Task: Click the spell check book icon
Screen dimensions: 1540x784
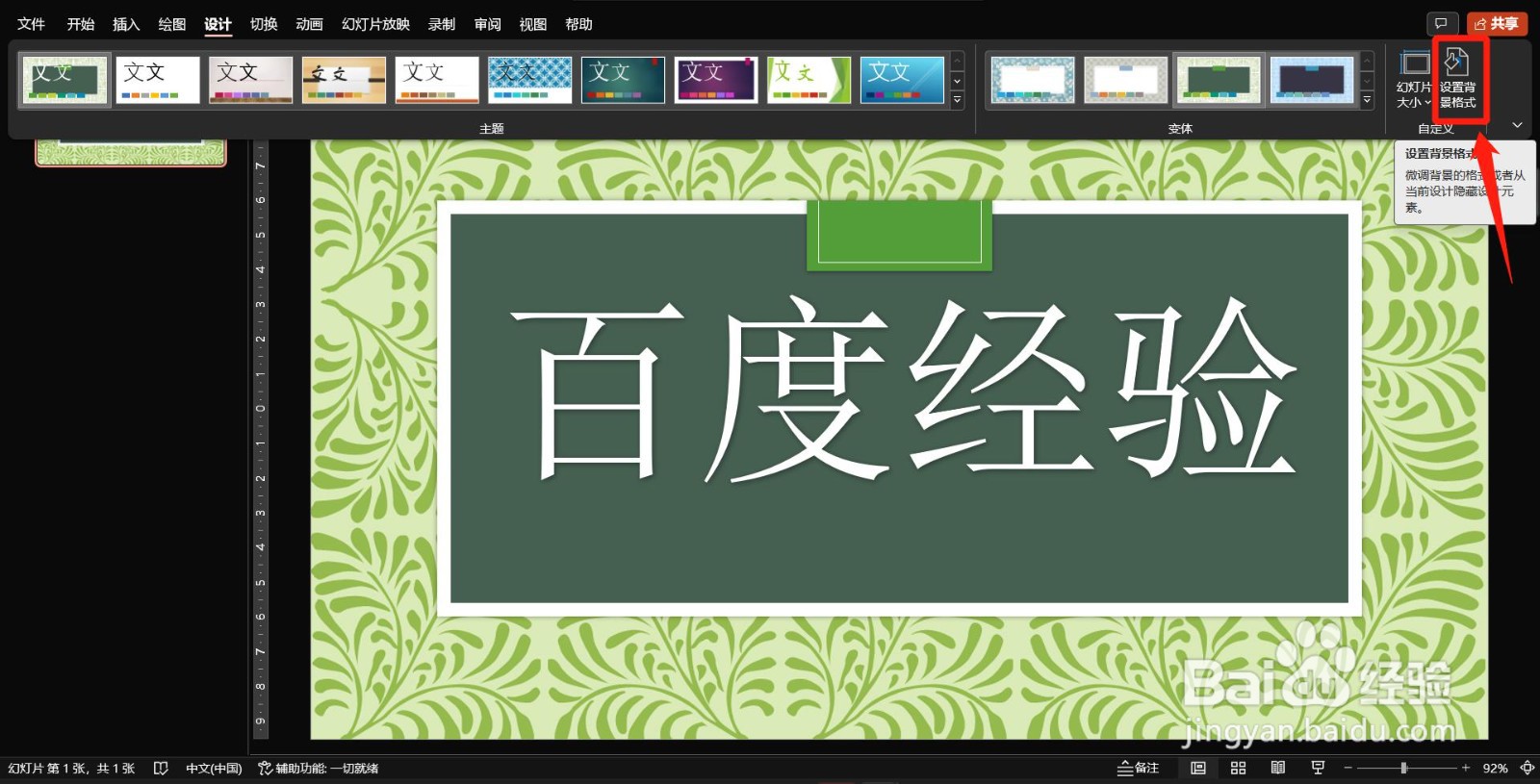Action: pos(161,768)
